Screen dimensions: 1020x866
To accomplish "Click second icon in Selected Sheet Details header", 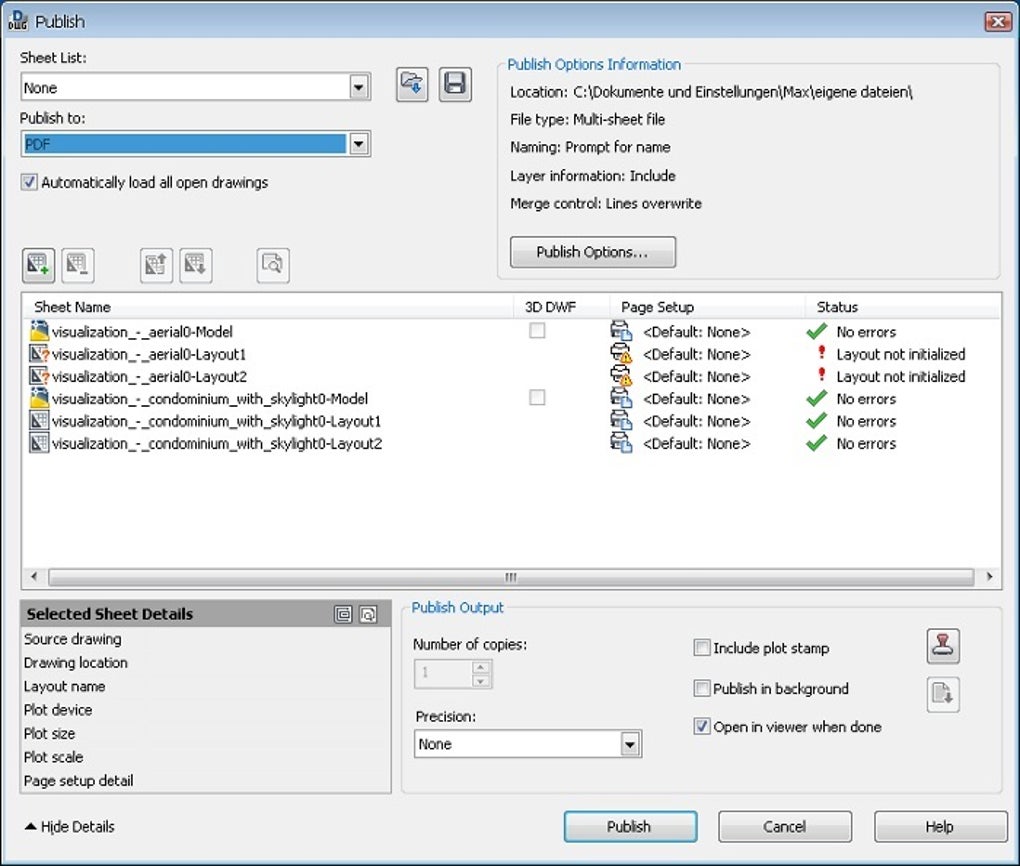I will [368, 614].
